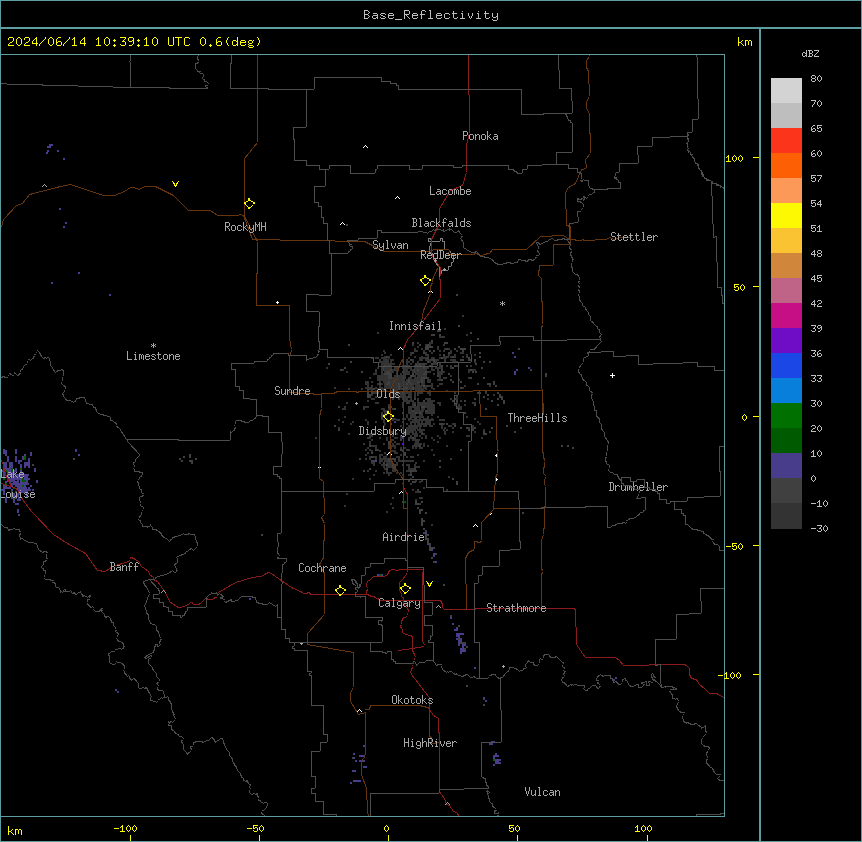Click the -100 tick on bottom axis

125,828
